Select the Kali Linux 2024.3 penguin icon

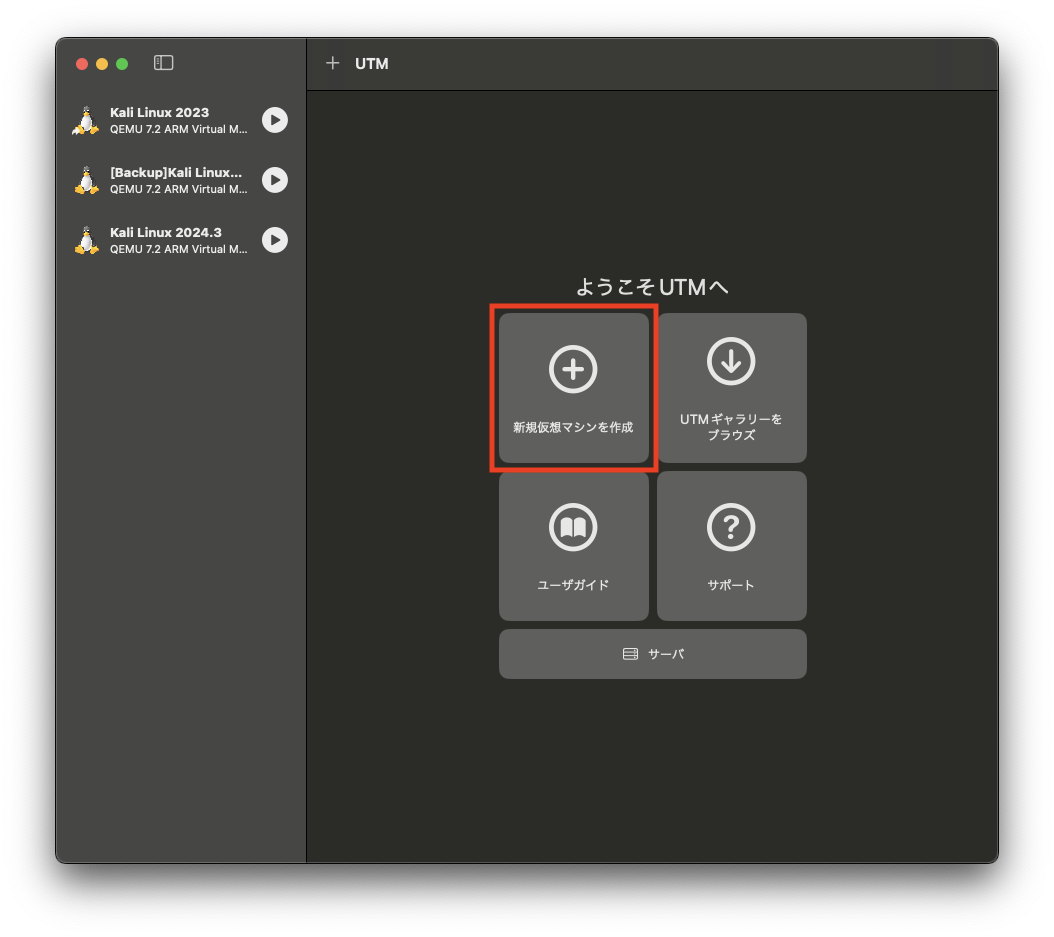point(86,241)
